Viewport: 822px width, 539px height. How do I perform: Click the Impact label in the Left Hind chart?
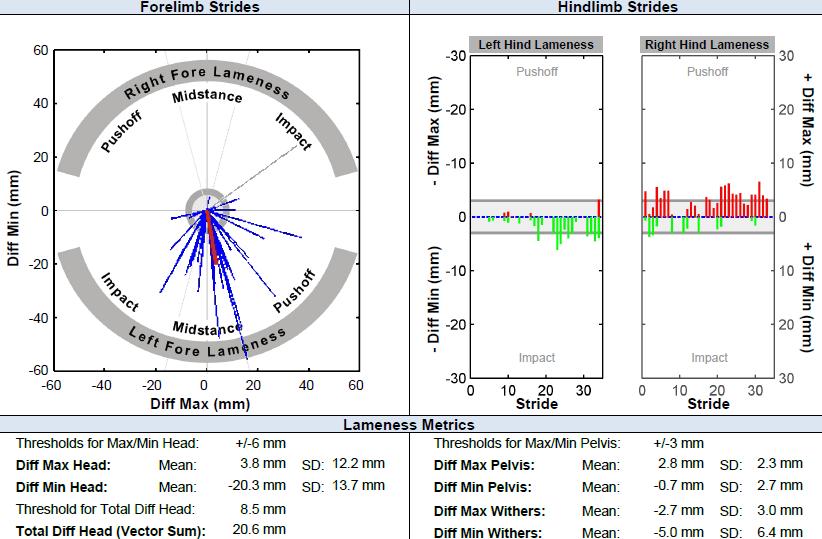[537, 358]
